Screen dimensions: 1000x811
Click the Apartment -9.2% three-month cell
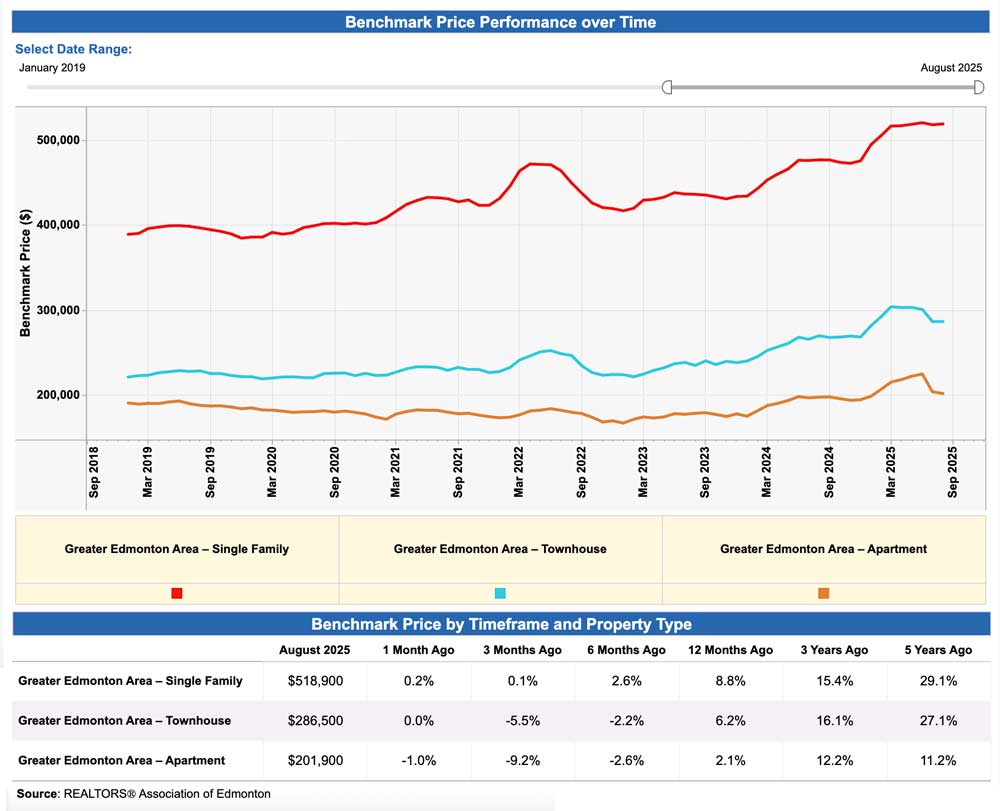[x=523, y=761]
